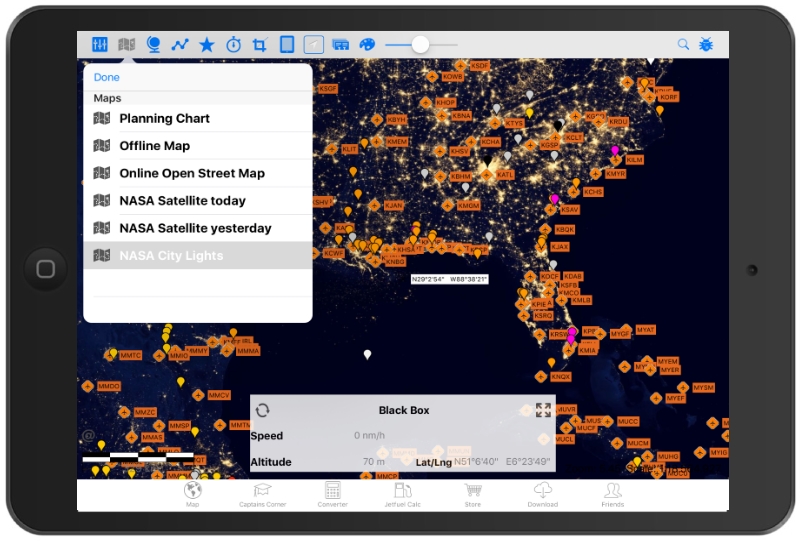Open the color palette icon
Viewport: 800px width, 541px height.
pyautogui.click(x=367, y=45)
